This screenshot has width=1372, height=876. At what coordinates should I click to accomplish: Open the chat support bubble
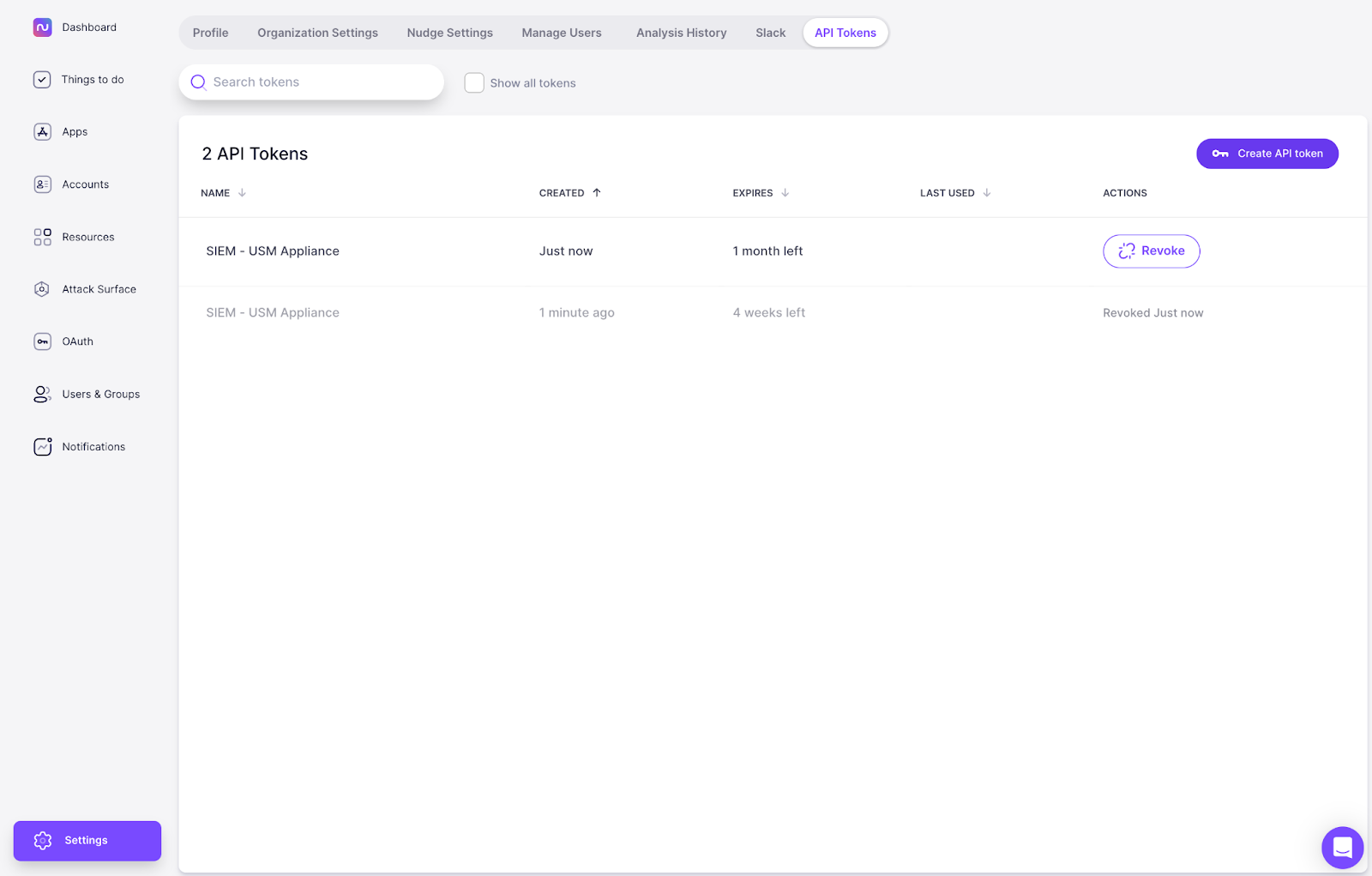(1342, 848)
